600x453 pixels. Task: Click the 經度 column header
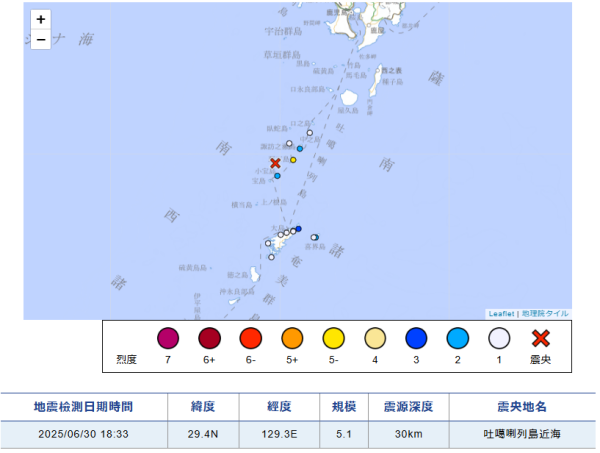click(x=279, y=407)
